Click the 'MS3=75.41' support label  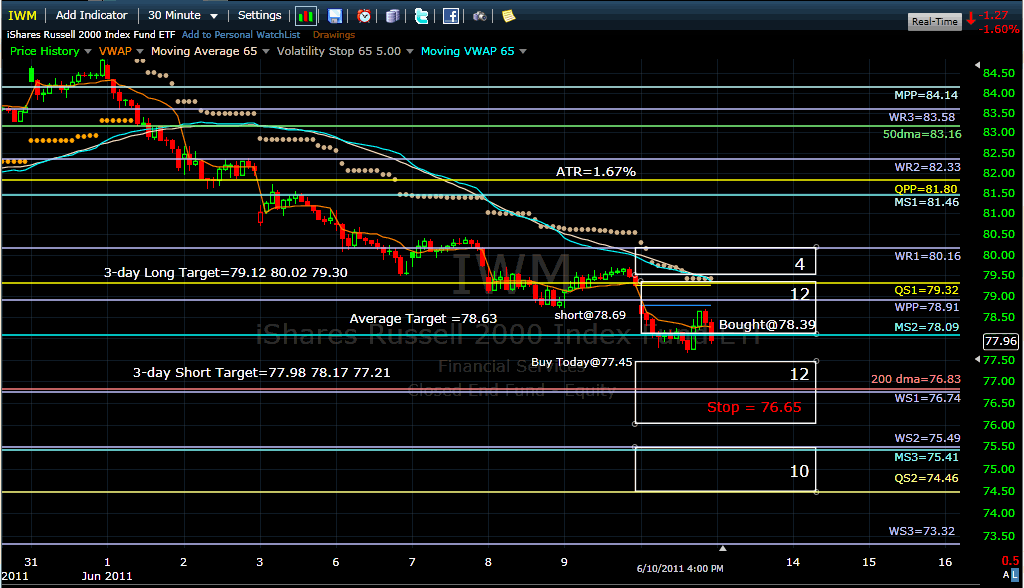tap(926, 457)
